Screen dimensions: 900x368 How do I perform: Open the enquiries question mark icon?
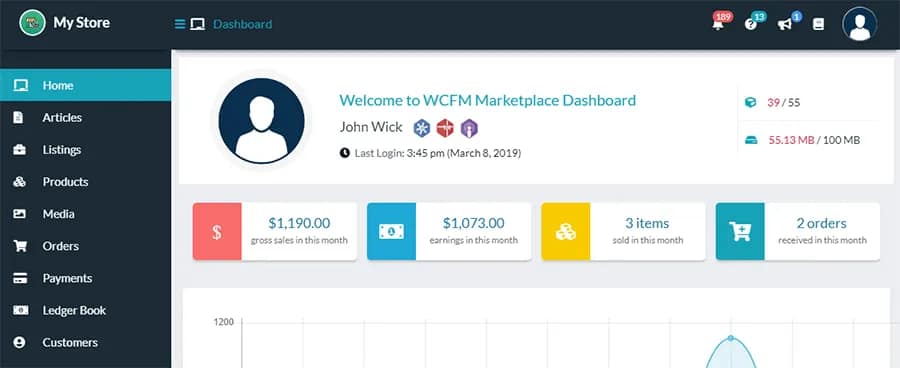[751, 25]
